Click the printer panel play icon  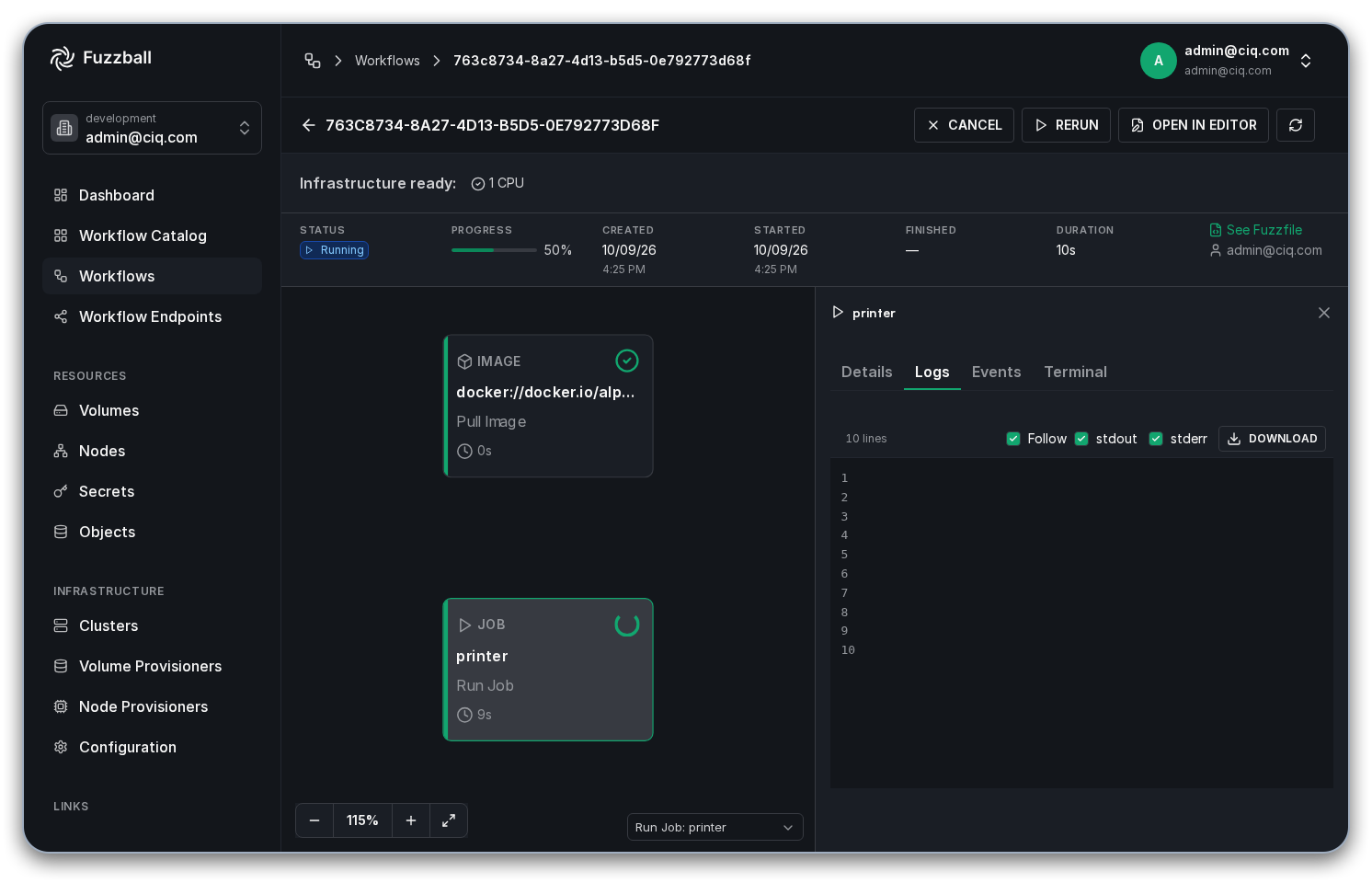pos(838,313)
